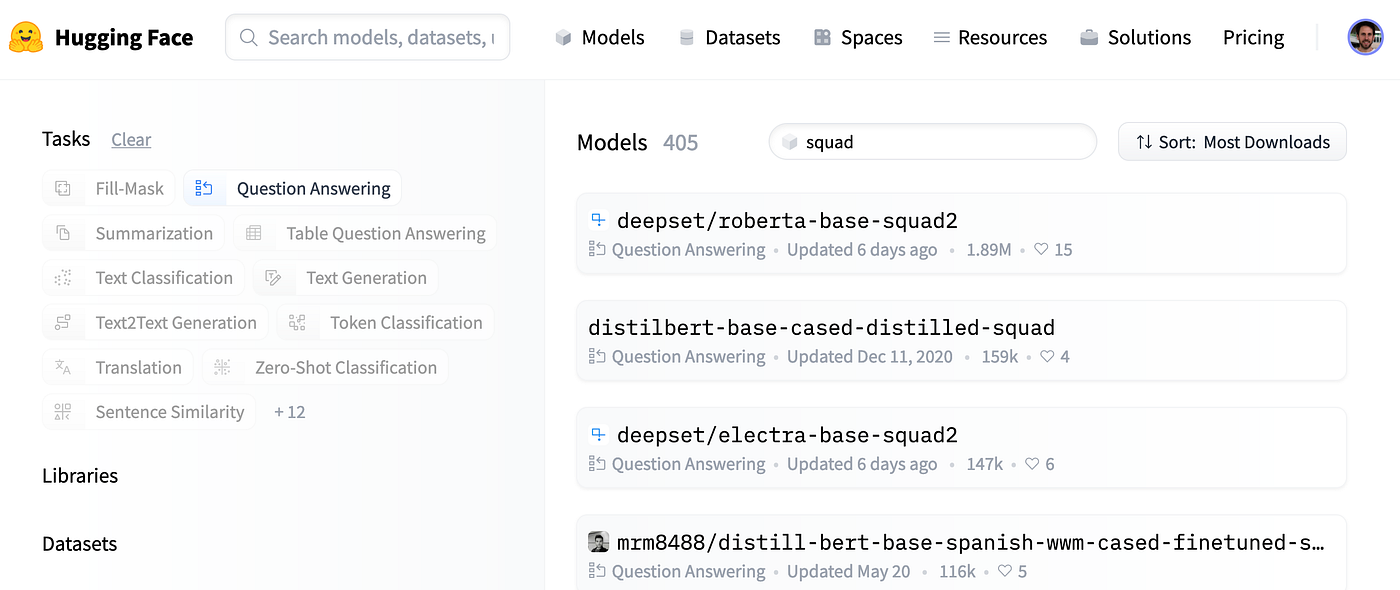Select the Fill-Mask task icon
The width and height of the screenshot is (1400, 590).
tap(62, 188)
